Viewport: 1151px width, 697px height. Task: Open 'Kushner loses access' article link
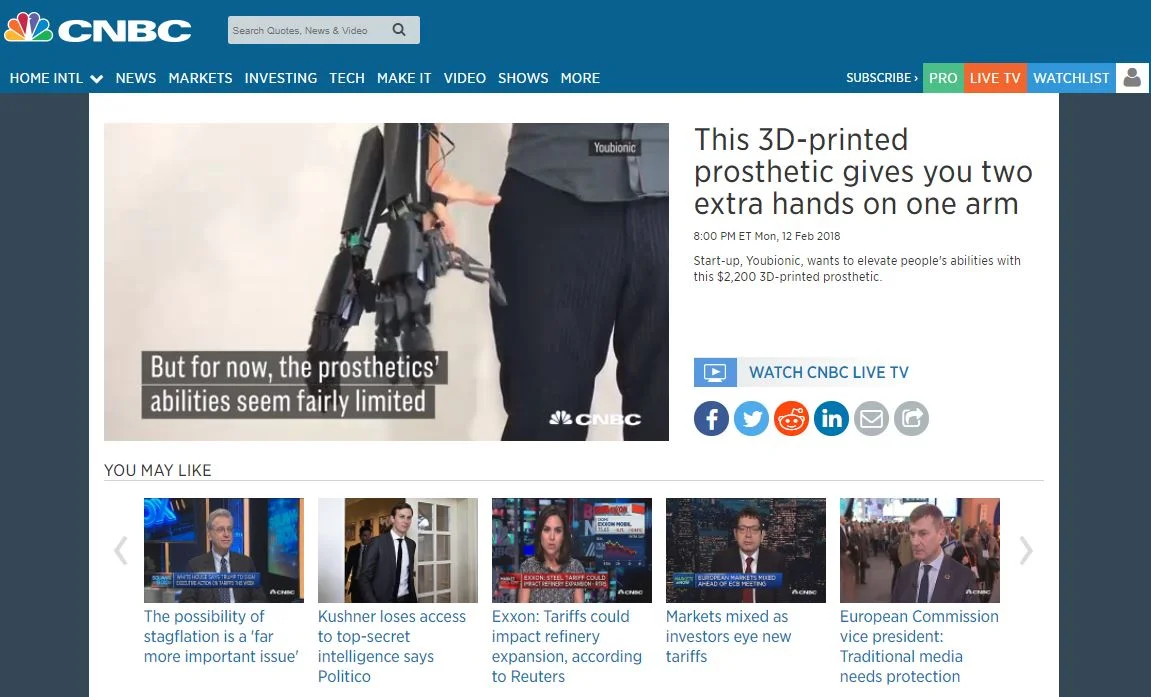[392, 646]
